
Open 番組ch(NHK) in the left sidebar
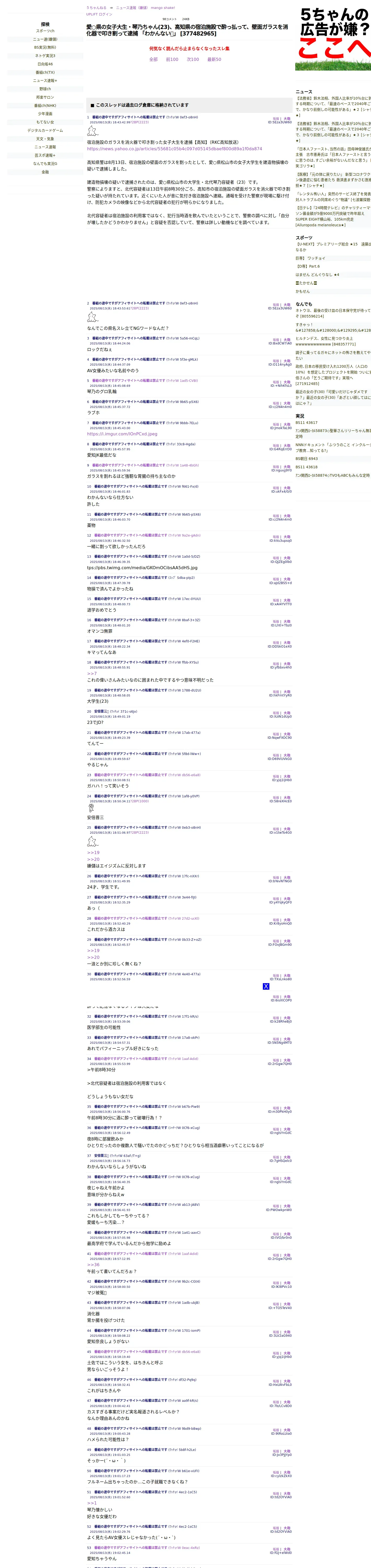pyautogui.click(x=45, y=105)
